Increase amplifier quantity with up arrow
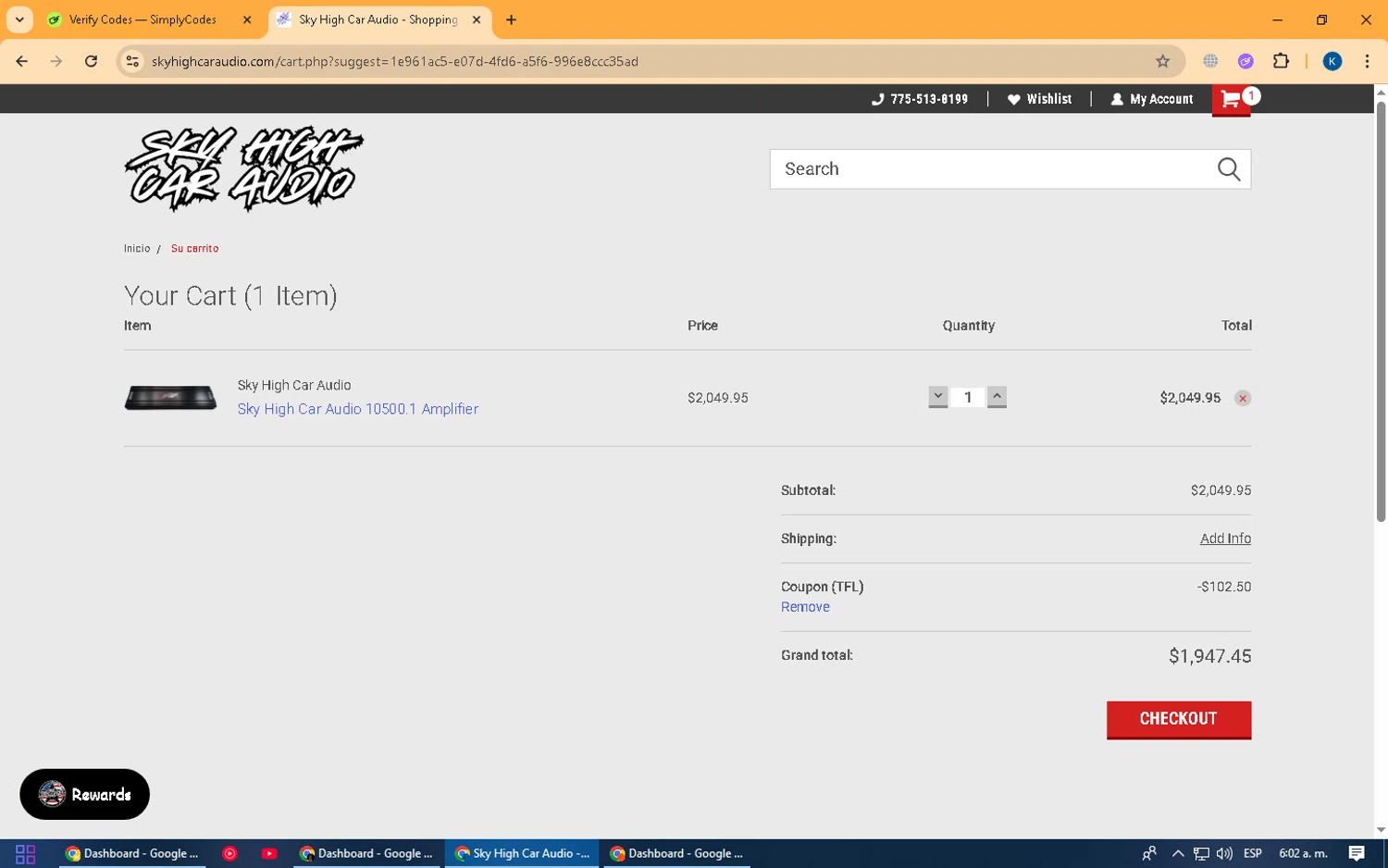The image size is (1388, 868). 997,397
